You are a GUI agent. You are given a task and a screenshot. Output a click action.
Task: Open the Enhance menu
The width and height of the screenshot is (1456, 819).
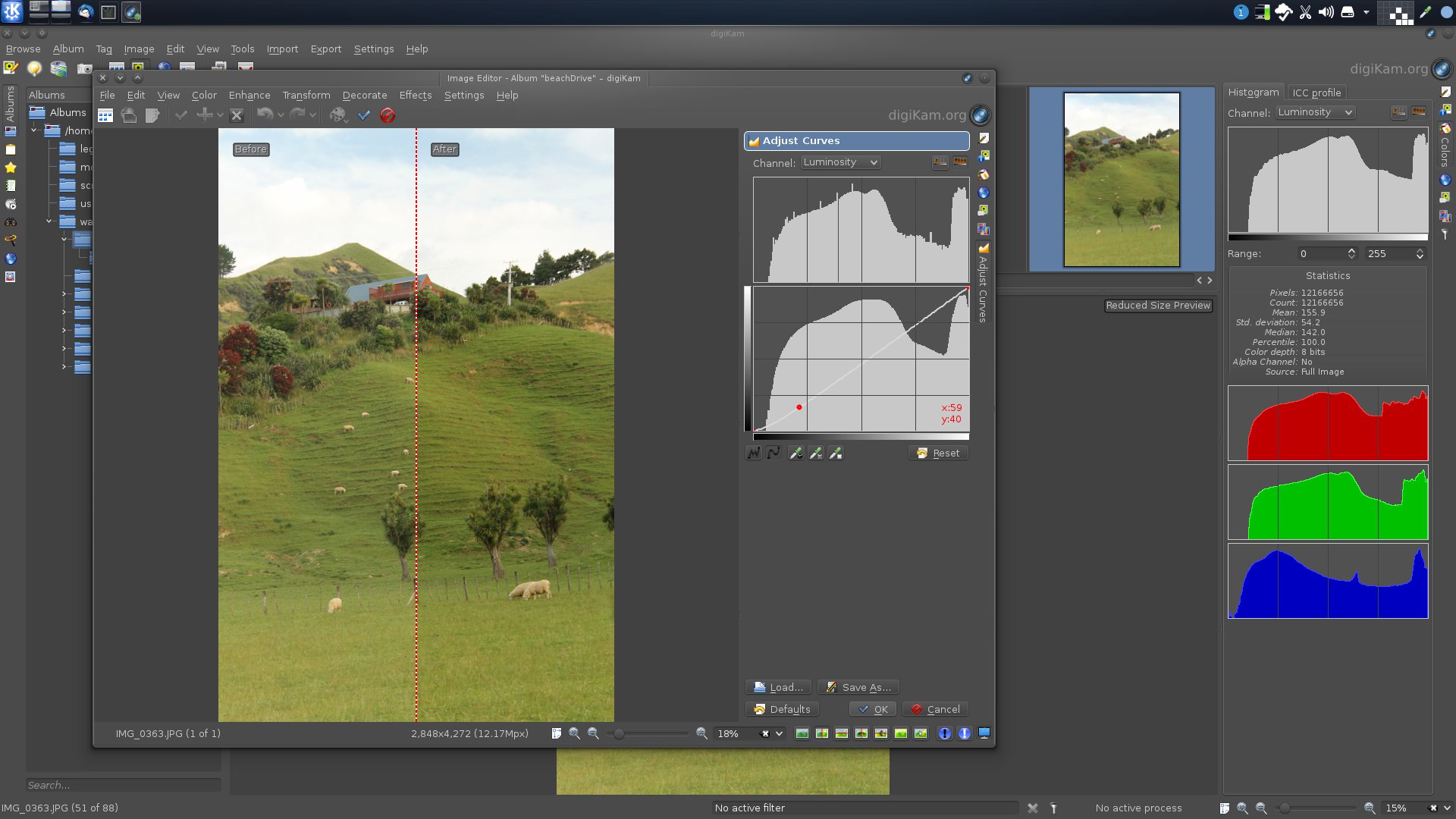(x=249, y=95)
